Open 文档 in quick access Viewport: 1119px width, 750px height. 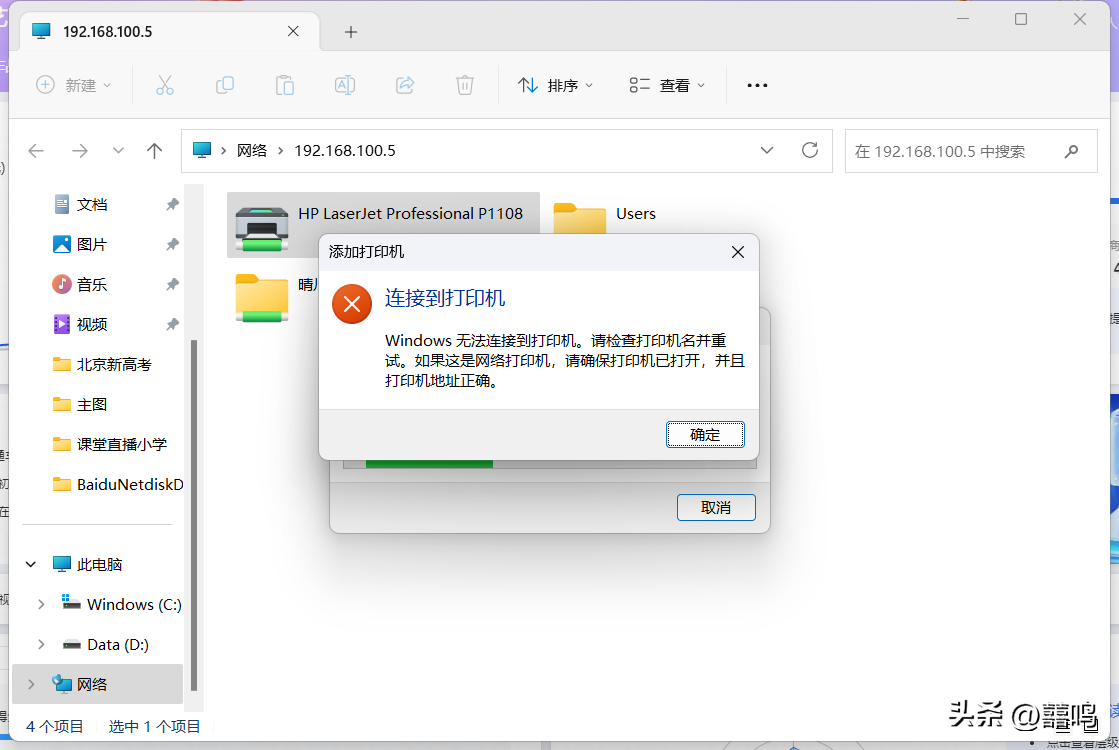click(91, 205)
